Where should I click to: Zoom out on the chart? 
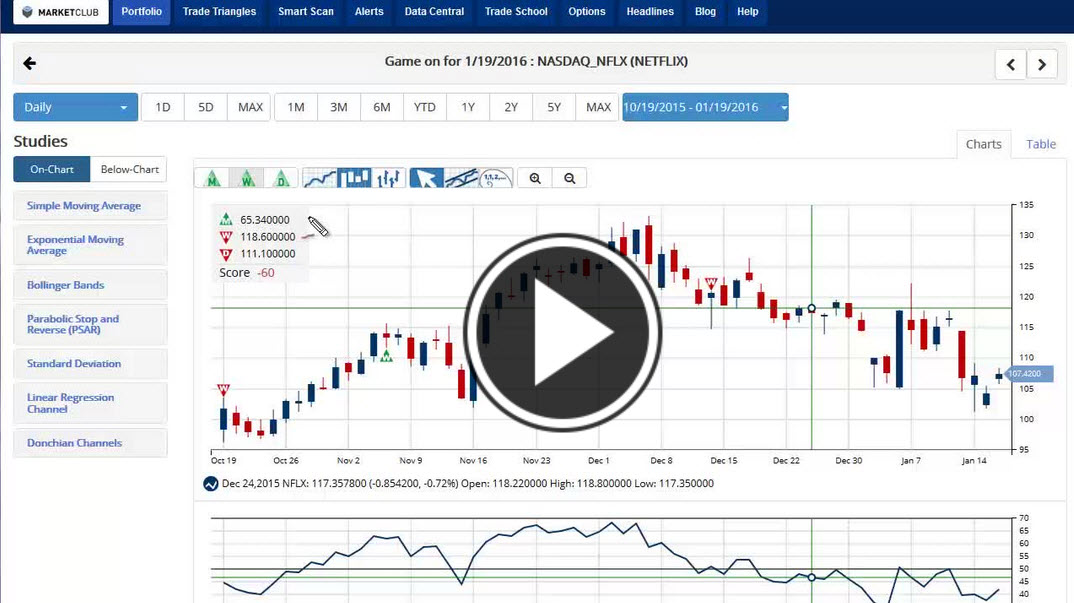click(569, 178)
